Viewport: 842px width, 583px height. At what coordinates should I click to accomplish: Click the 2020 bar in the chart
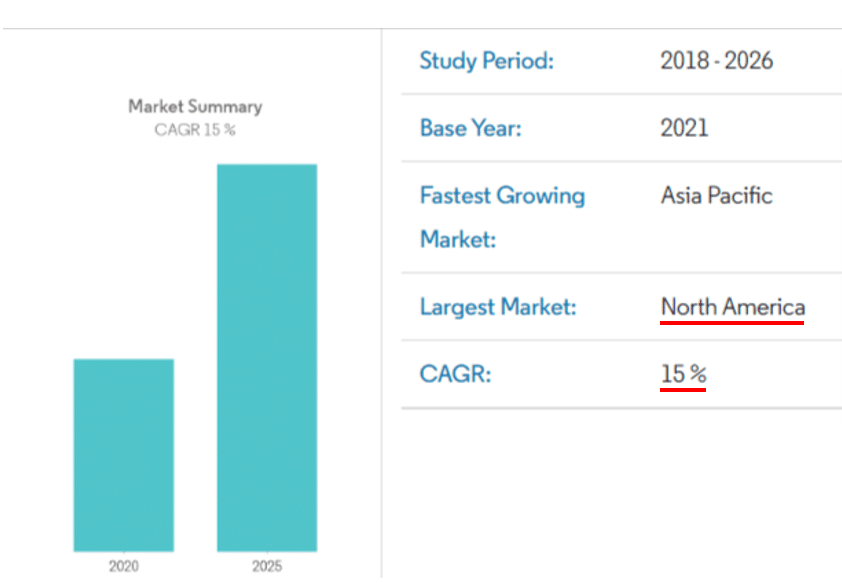pyautogui.click(x=123, y=455)
